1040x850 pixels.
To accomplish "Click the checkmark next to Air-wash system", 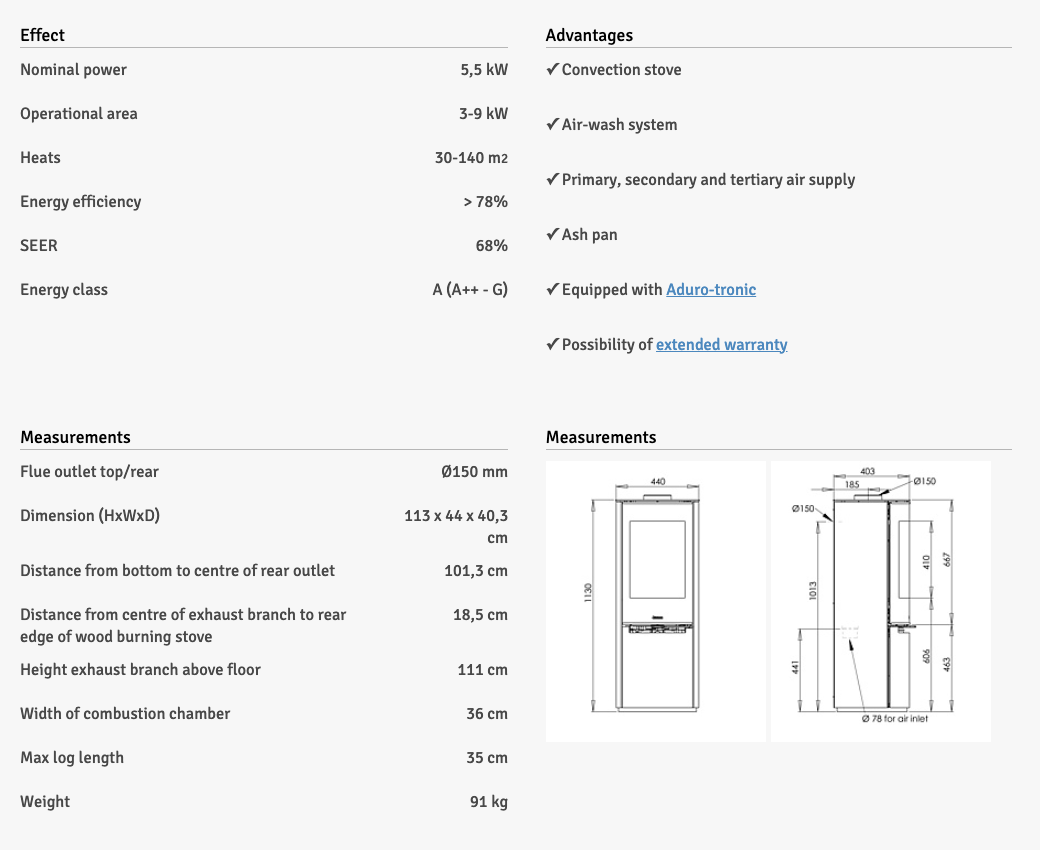I will (x=552, y=125).
